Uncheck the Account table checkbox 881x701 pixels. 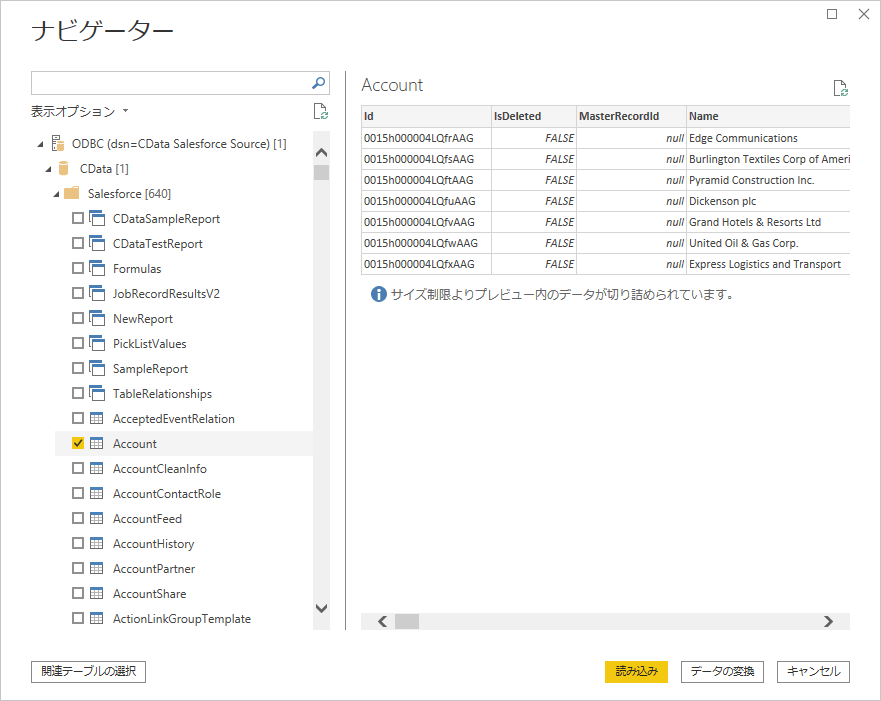[78, 444]
